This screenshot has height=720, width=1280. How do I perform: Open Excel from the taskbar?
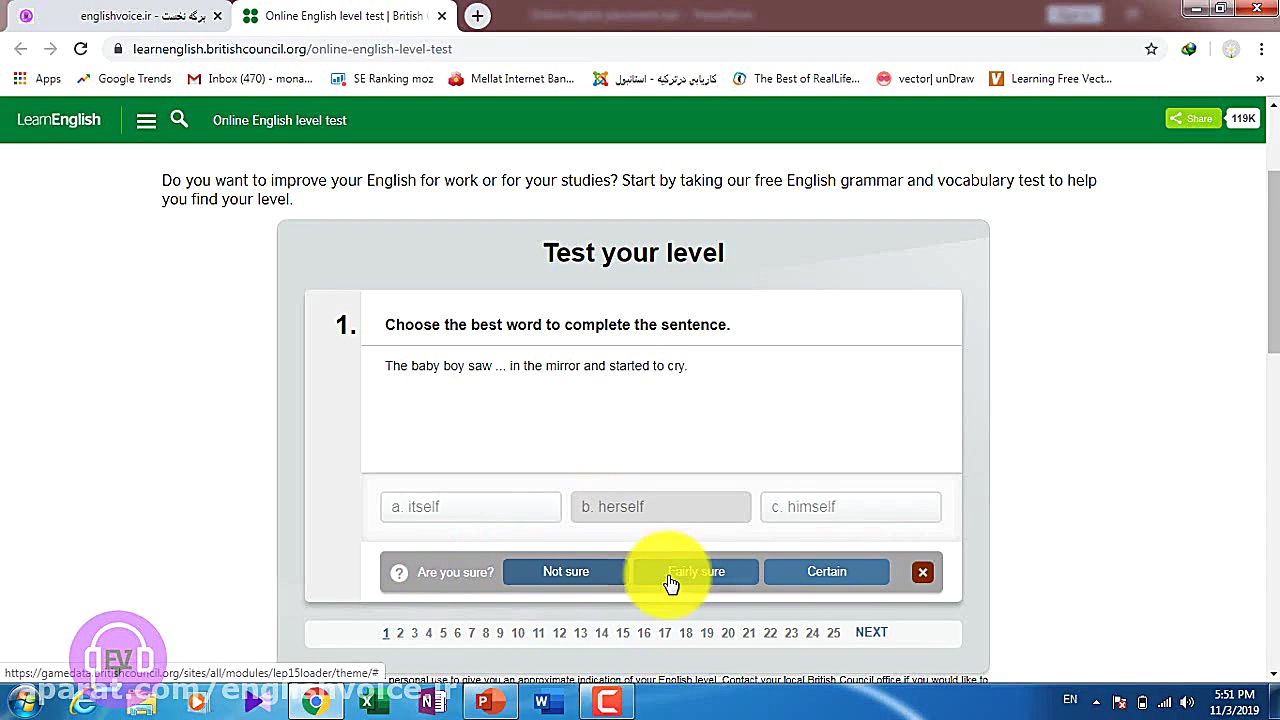click(x=372, y=702)
